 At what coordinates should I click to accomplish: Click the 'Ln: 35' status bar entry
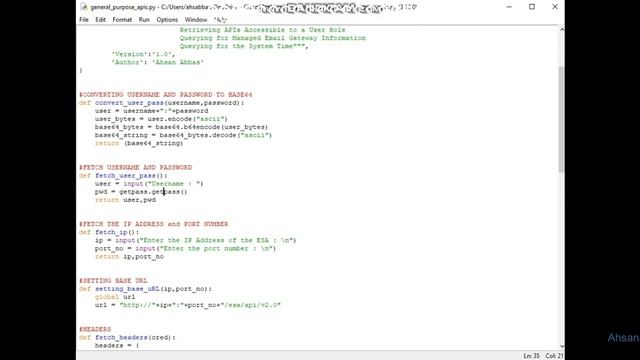point(531,356)
